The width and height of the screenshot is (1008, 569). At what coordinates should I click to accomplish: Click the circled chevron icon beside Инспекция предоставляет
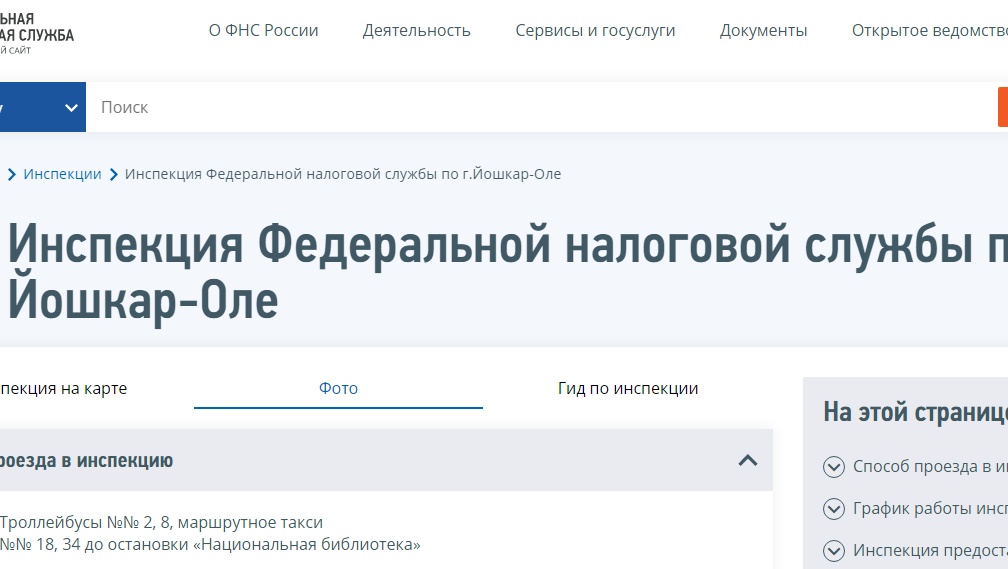(833, 550)
